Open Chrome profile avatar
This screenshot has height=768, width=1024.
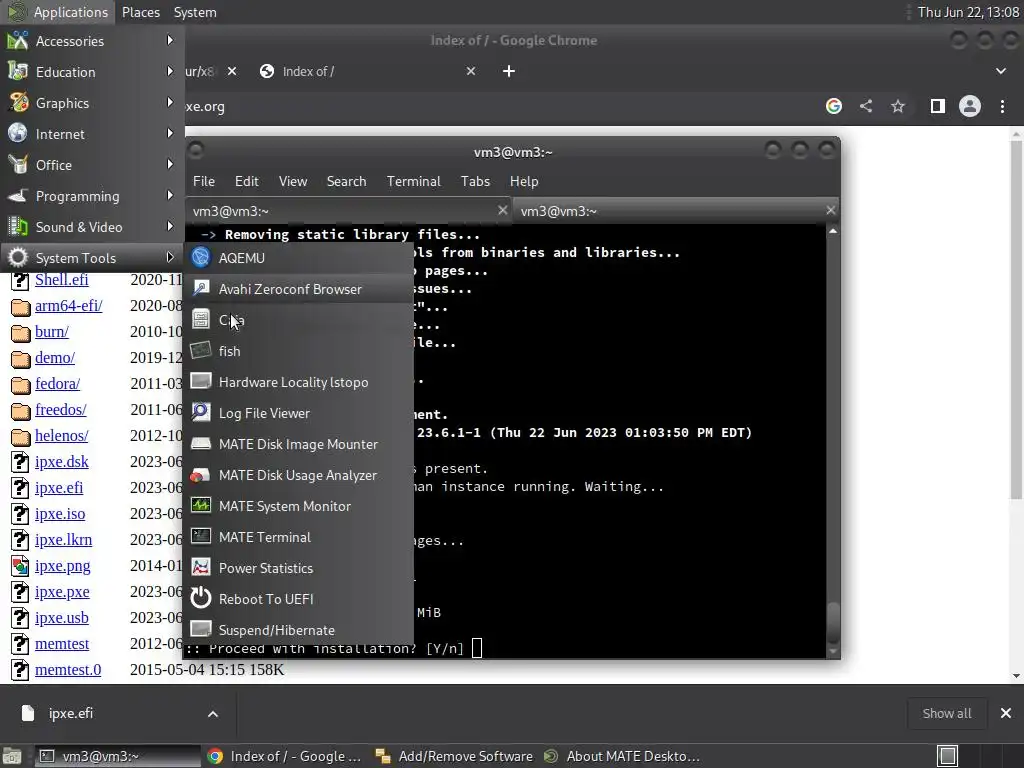[x=970, y=106]
